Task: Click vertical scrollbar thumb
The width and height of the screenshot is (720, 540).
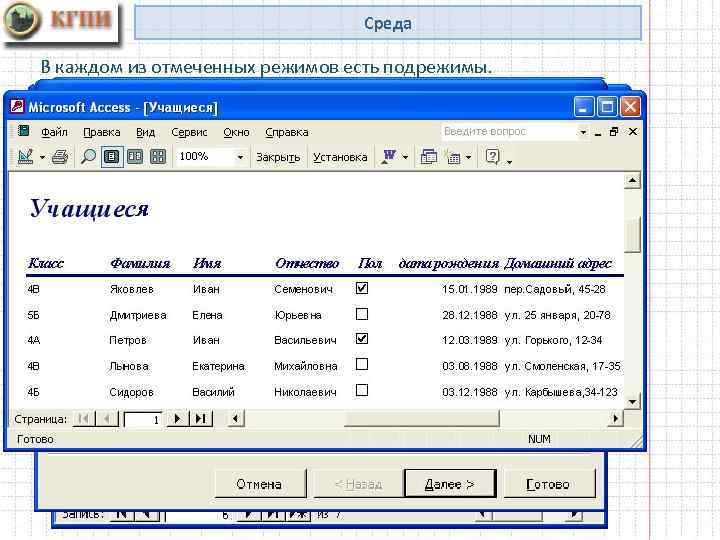Action: 632,235
